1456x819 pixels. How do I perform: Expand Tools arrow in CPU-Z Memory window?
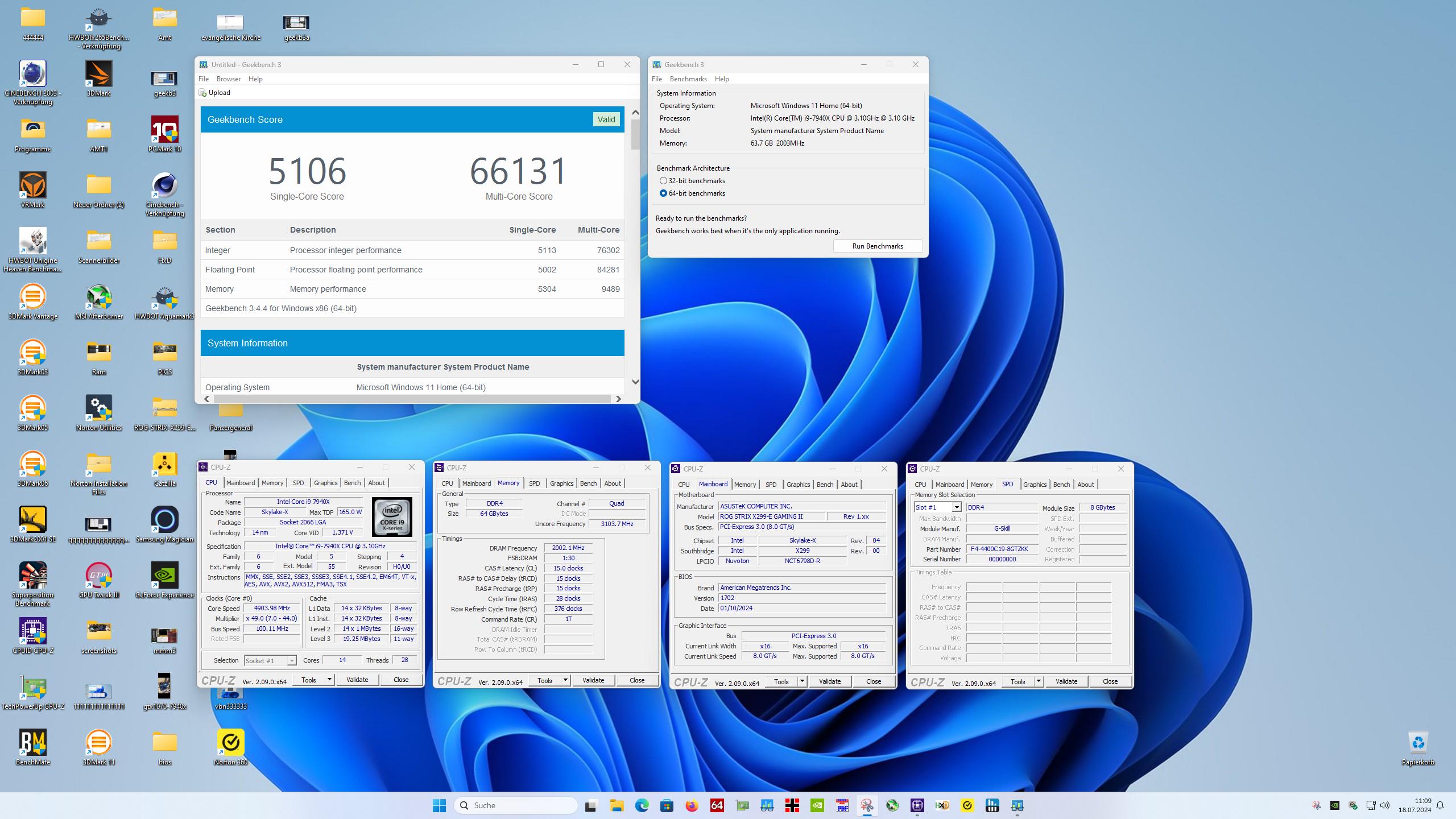565,680
